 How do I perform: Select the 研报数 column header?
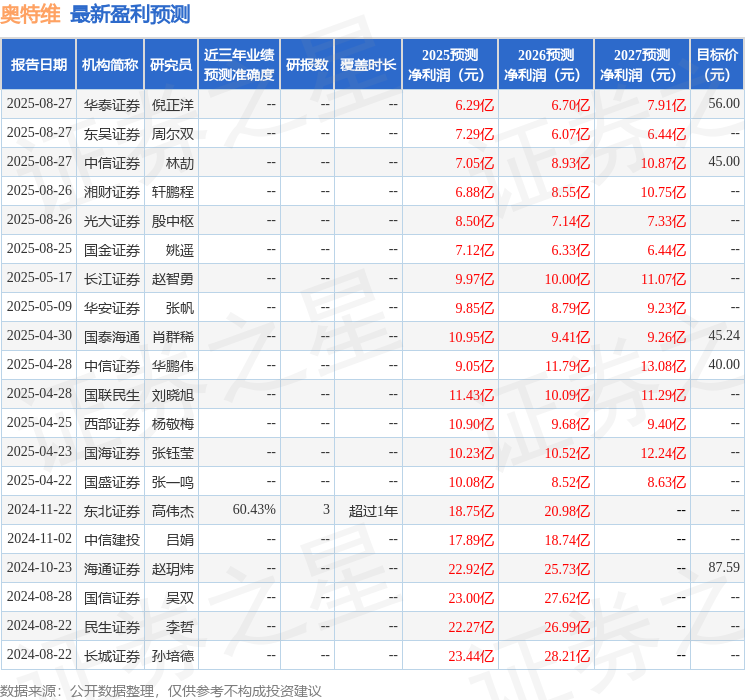click(307, 65)
